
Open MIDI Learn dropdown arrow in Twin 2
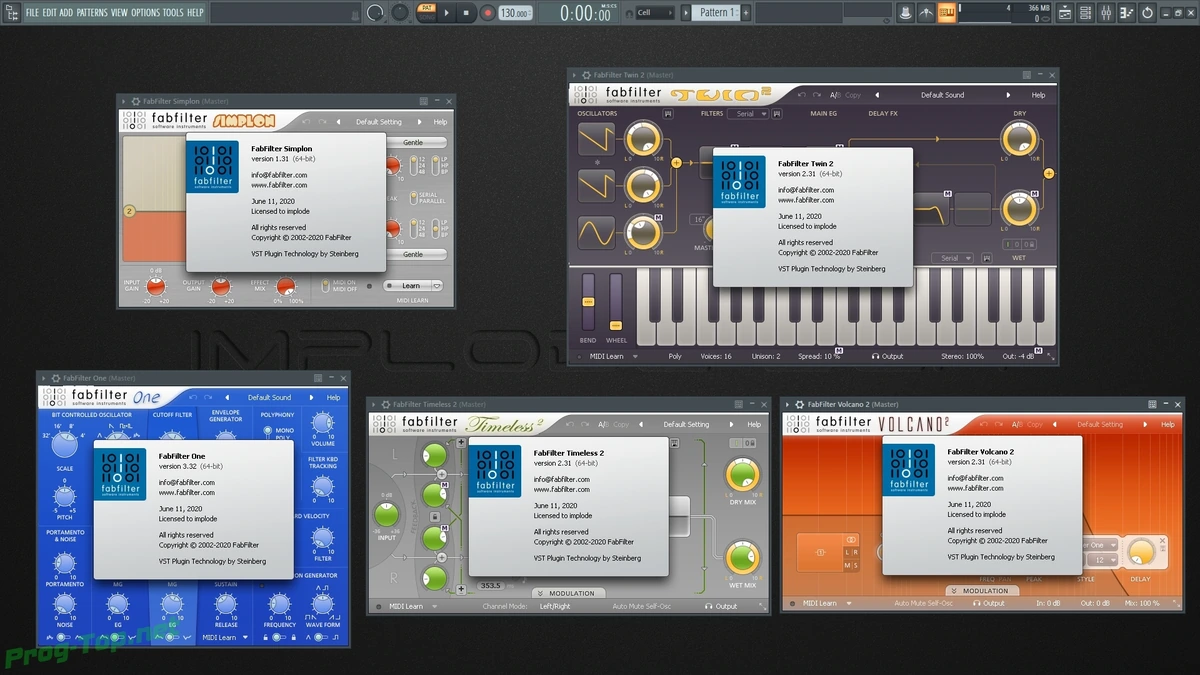coord(635,356)
